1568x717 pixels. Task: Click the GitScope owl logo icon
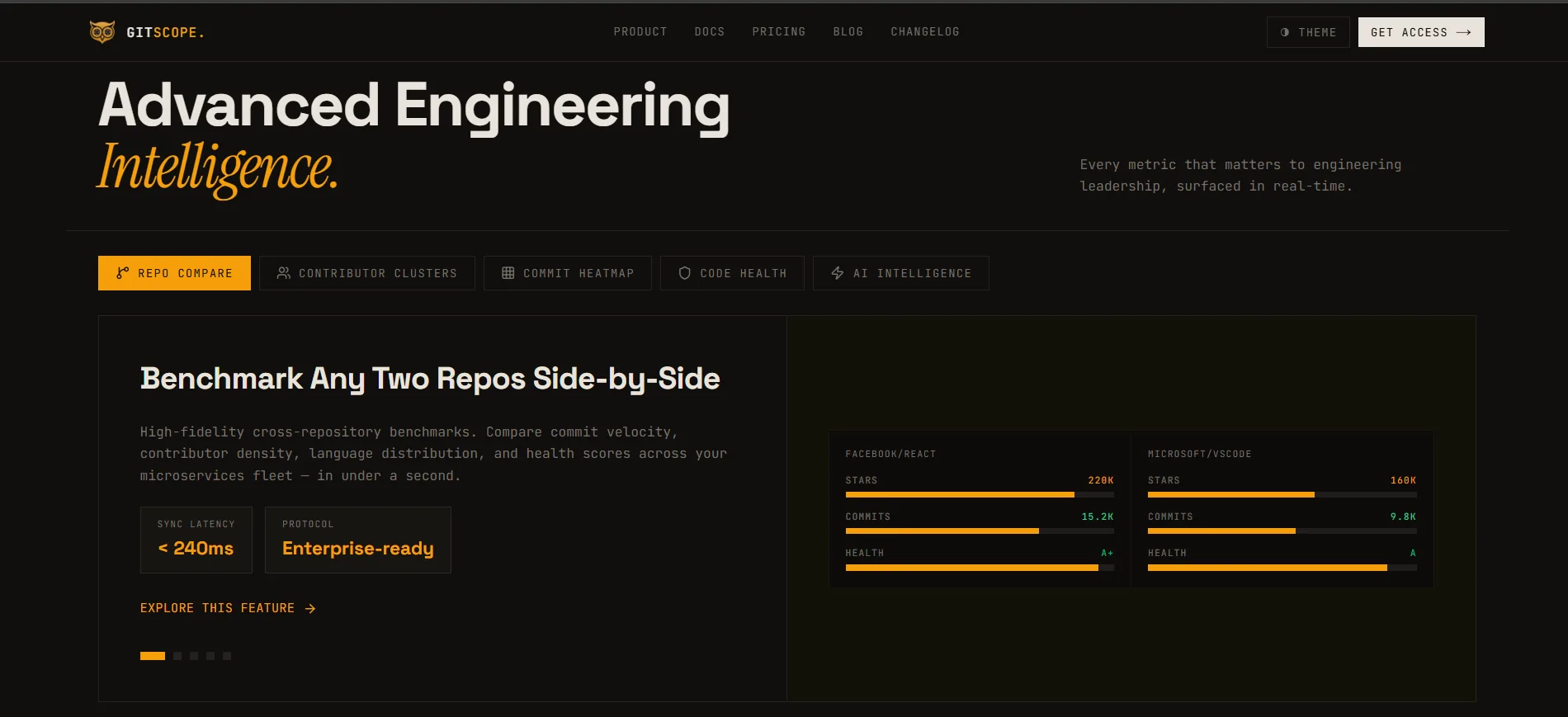[x=102, y=32]
